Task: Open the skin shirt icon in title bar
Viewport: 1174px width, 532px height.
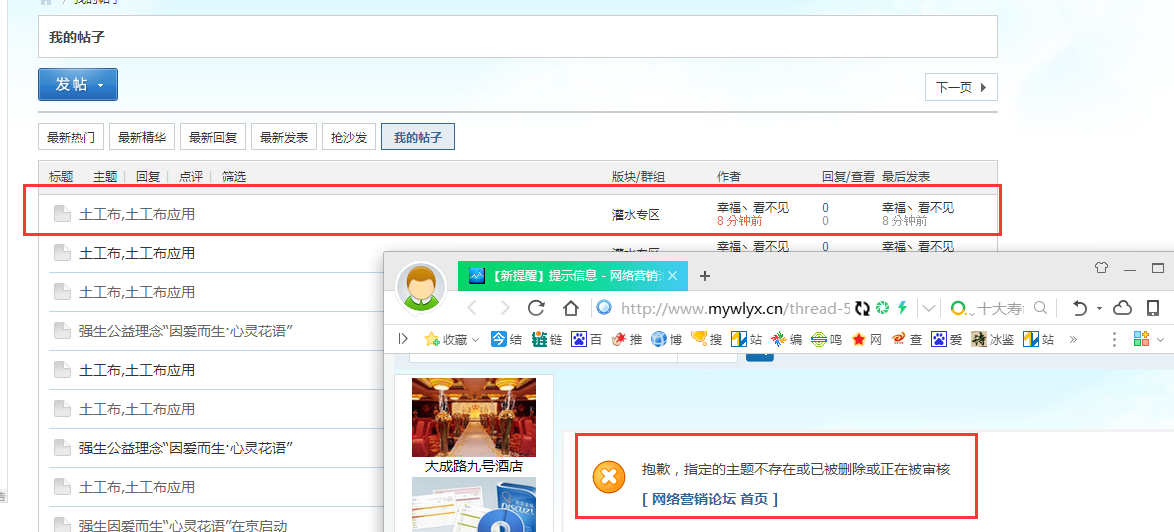Action: tap(1101, 268)
